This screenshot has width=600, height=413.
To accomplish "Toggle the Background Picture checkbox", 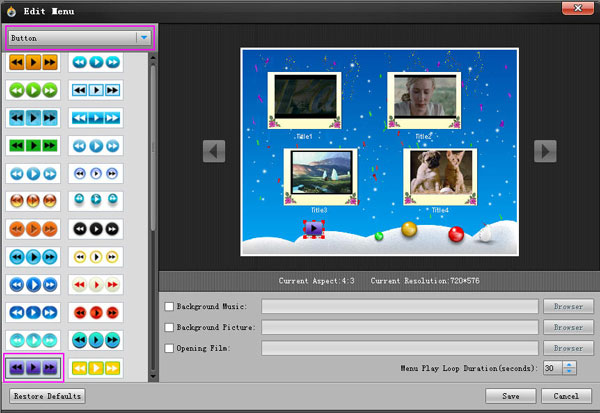I will pos(169,327).
